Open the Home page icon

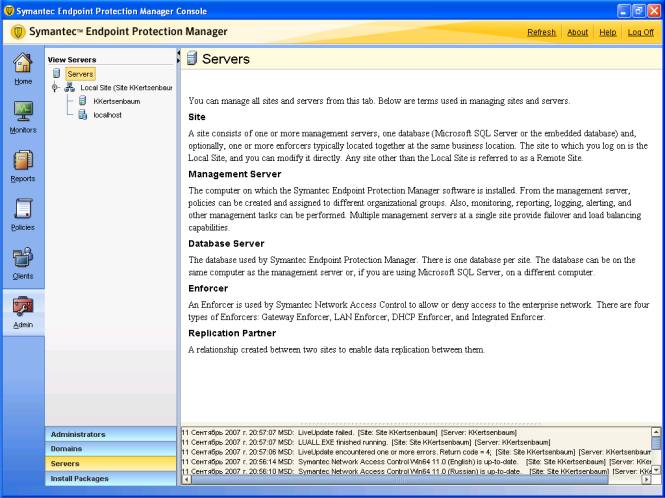tap(23, 63)
